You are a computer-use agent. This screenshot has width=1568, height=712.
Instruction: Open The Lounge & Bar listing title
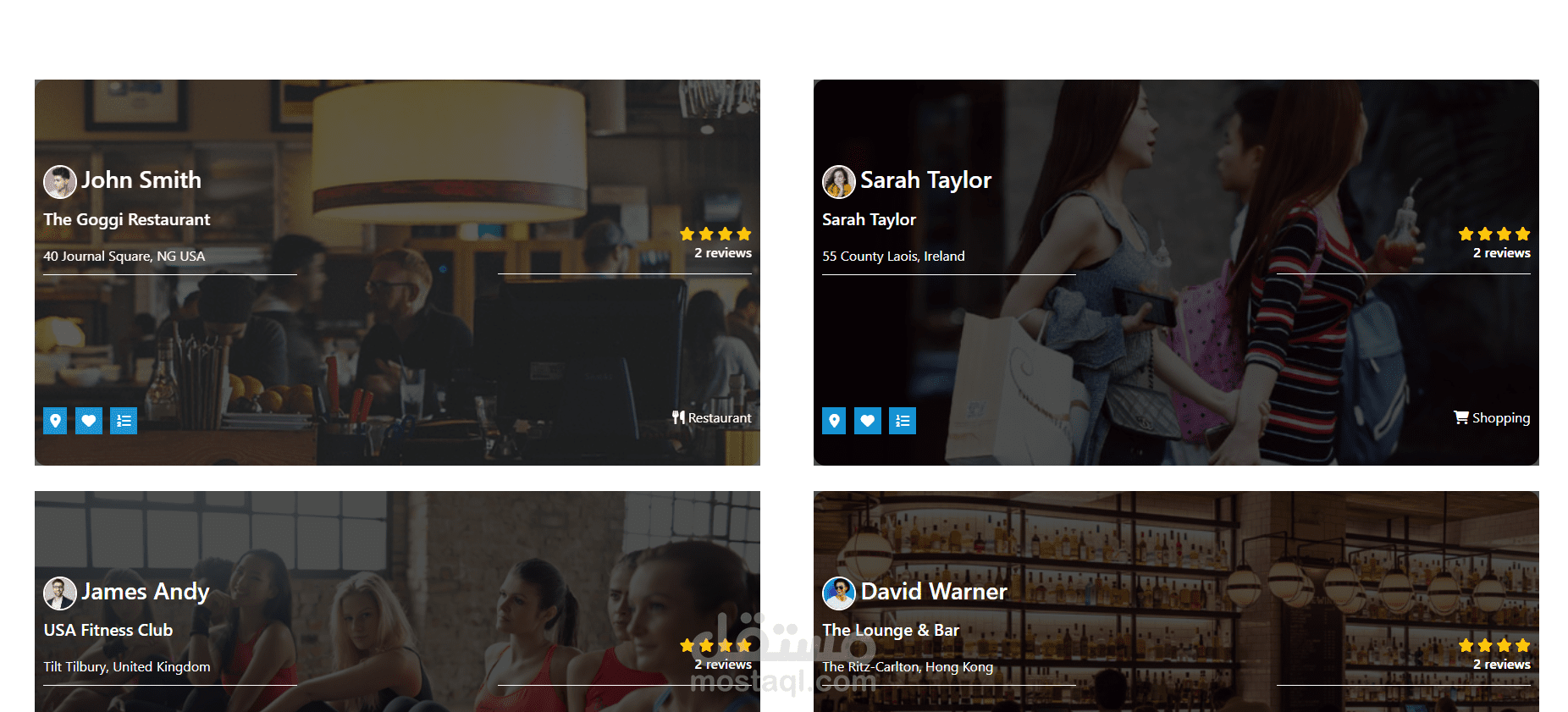891,630
